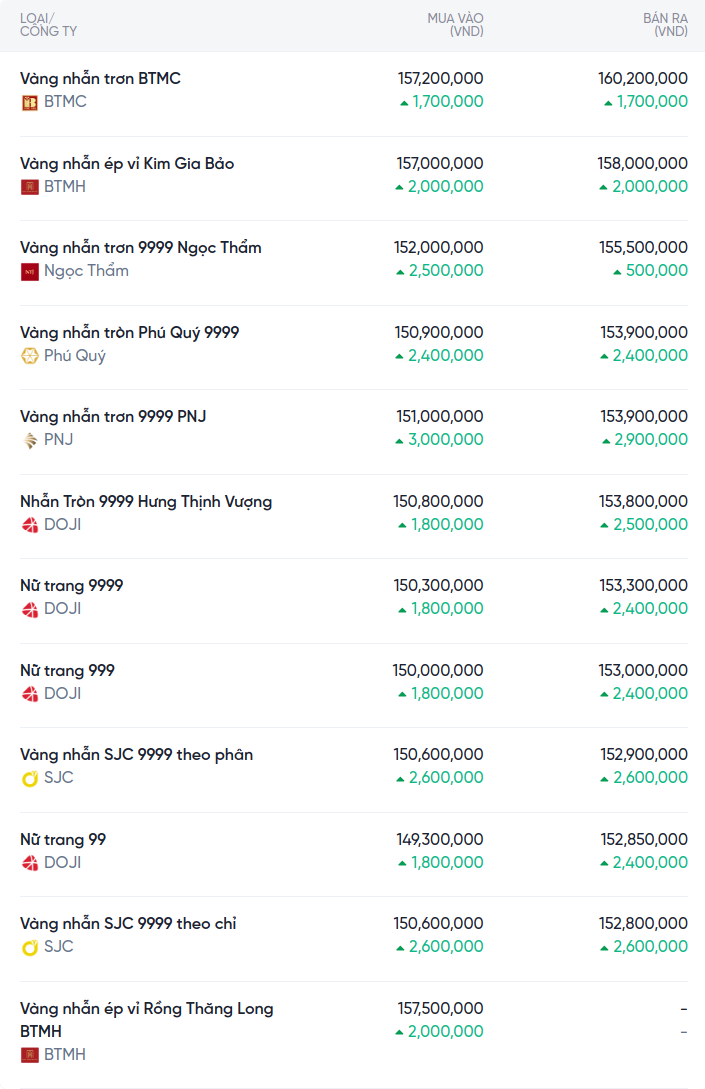Viewport: 705px width, 1089px height.
Task: Click BTMH logo under Rồng Thăng Long
Action: point(30,1055)
